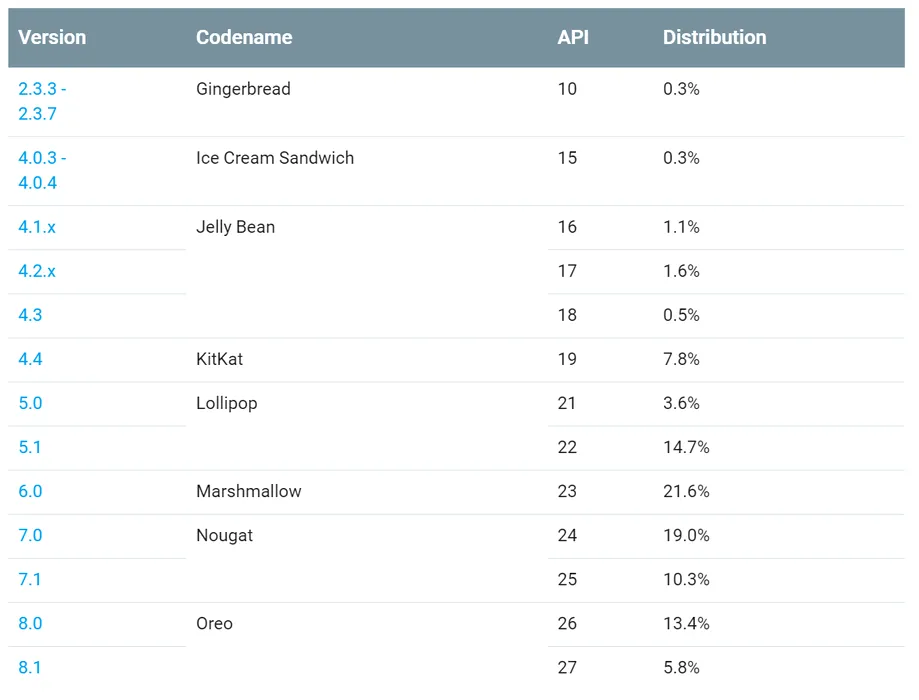Click the 4.1.x version link
This screenshot has width=919, height=700.
click(37, 227)
